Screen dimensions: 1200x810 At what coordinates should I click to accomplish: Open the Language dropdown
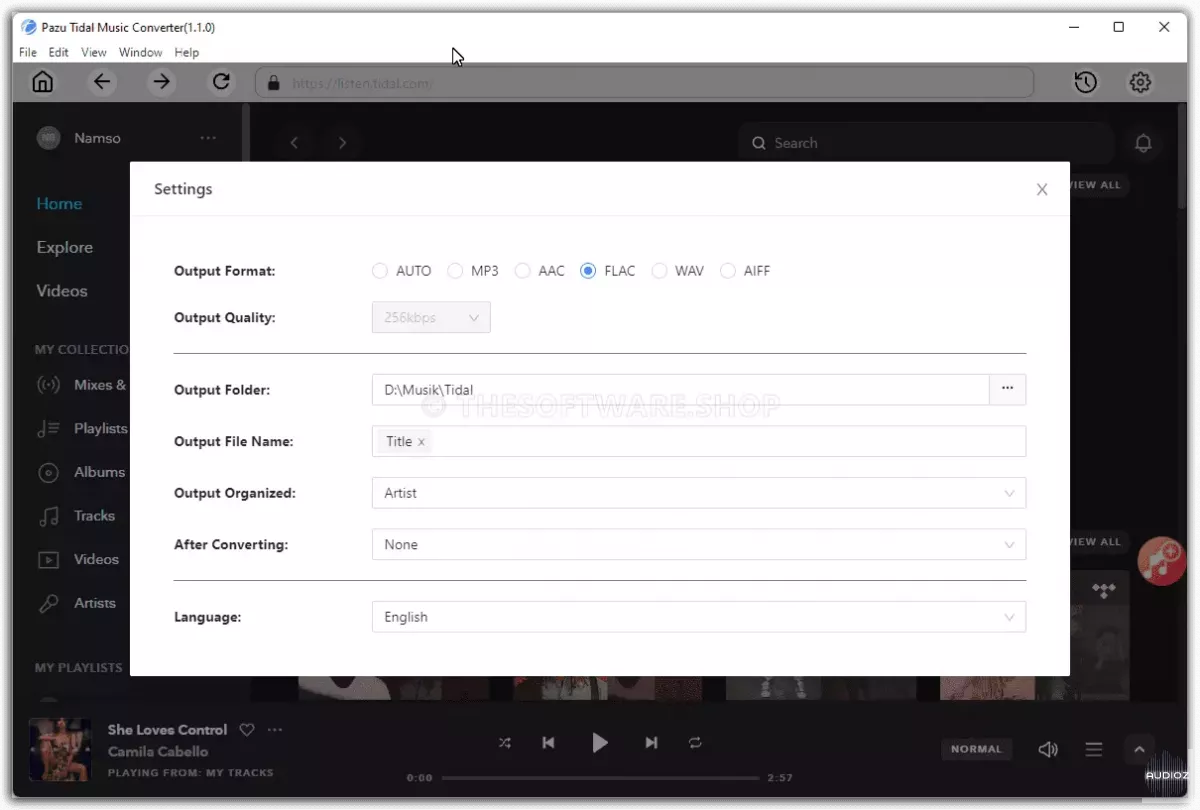(699, 617)
